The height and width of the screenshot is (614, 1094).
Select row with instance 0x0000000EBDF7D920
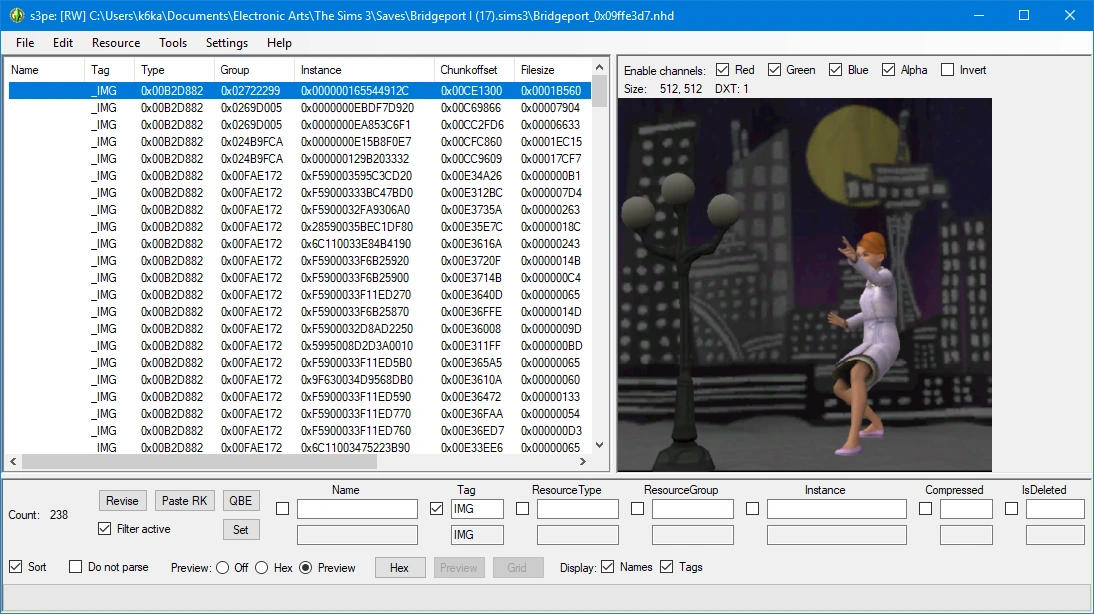(x=299, y=107)
